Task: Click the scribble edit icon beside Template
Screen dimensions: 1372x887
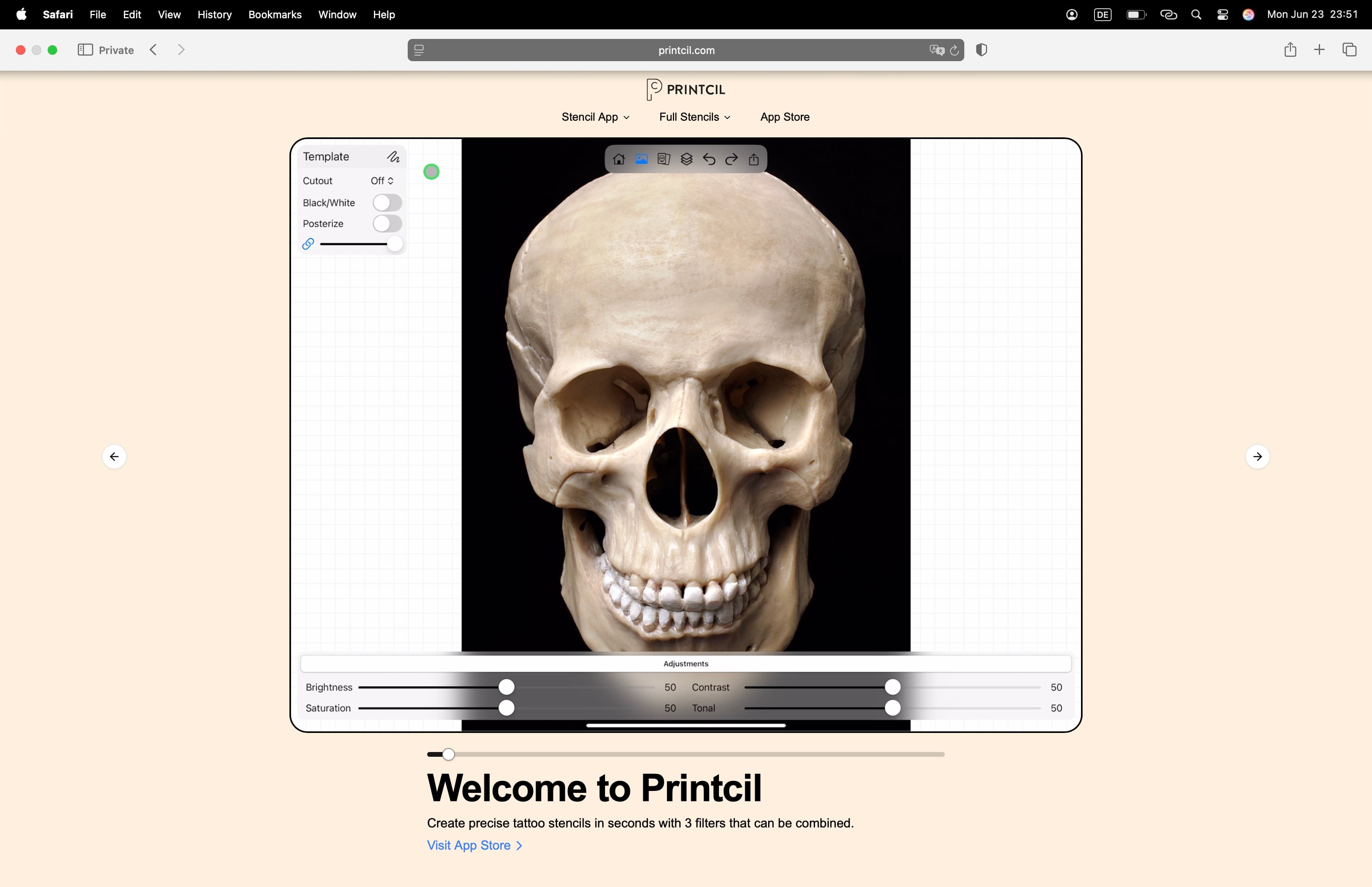Action: pyautogui.click(x=393, y=157)
